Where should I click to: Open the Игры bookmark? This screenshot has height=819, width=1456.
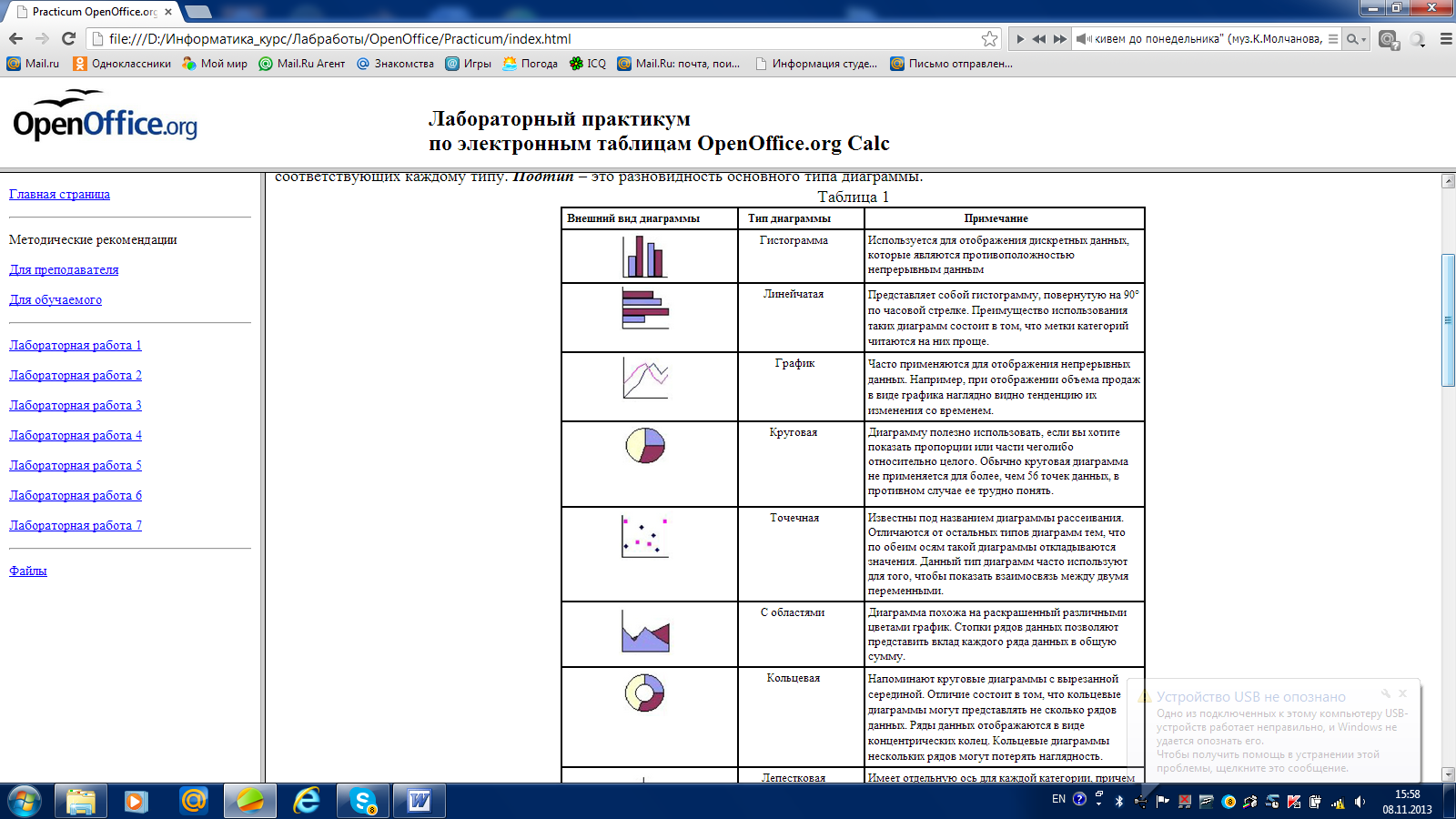[x=468, y=64]
